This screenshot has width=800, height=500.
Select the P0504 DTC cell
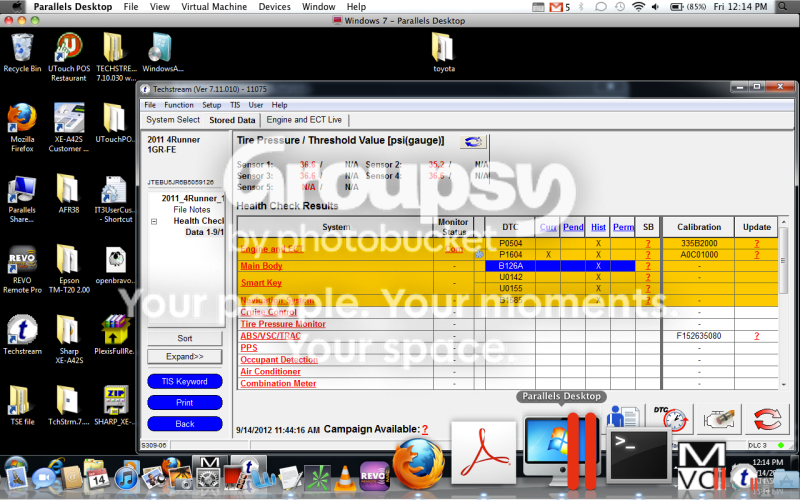point(510,243)
